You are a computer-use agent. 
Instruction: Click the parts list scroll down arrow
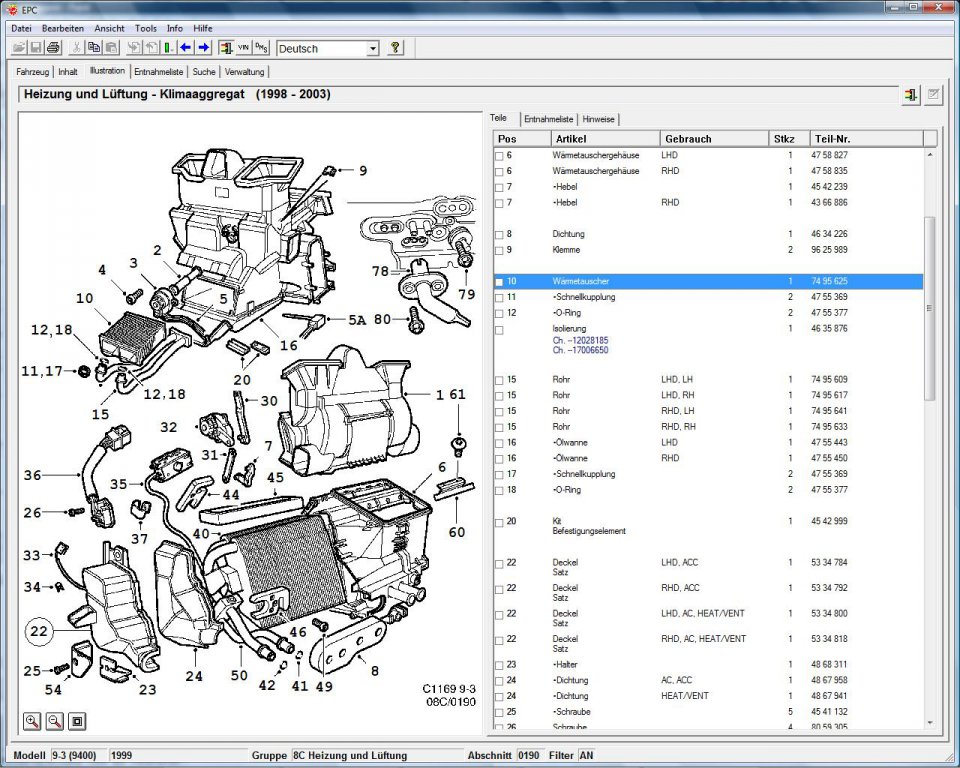point(930,723)
